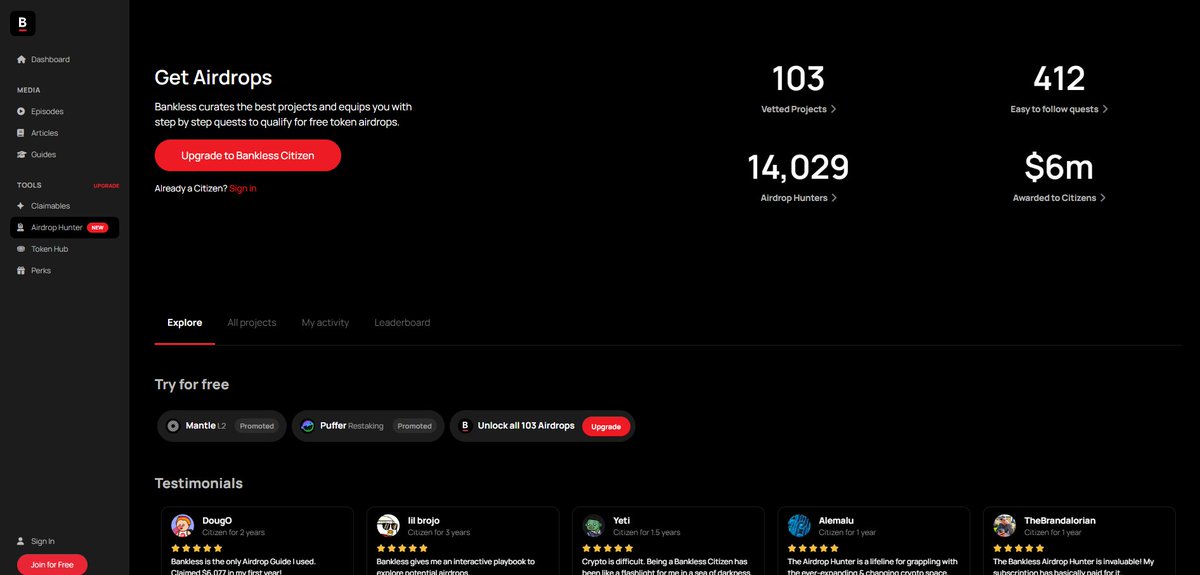Click the Articles book icon
This screenshot has height=575, width=1200.
(x=21, y=133)
